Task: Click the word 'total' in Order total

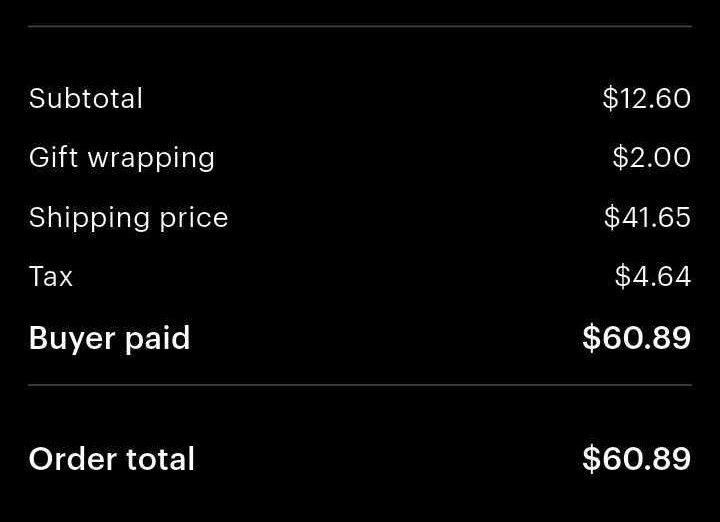Action: (160, 459)
